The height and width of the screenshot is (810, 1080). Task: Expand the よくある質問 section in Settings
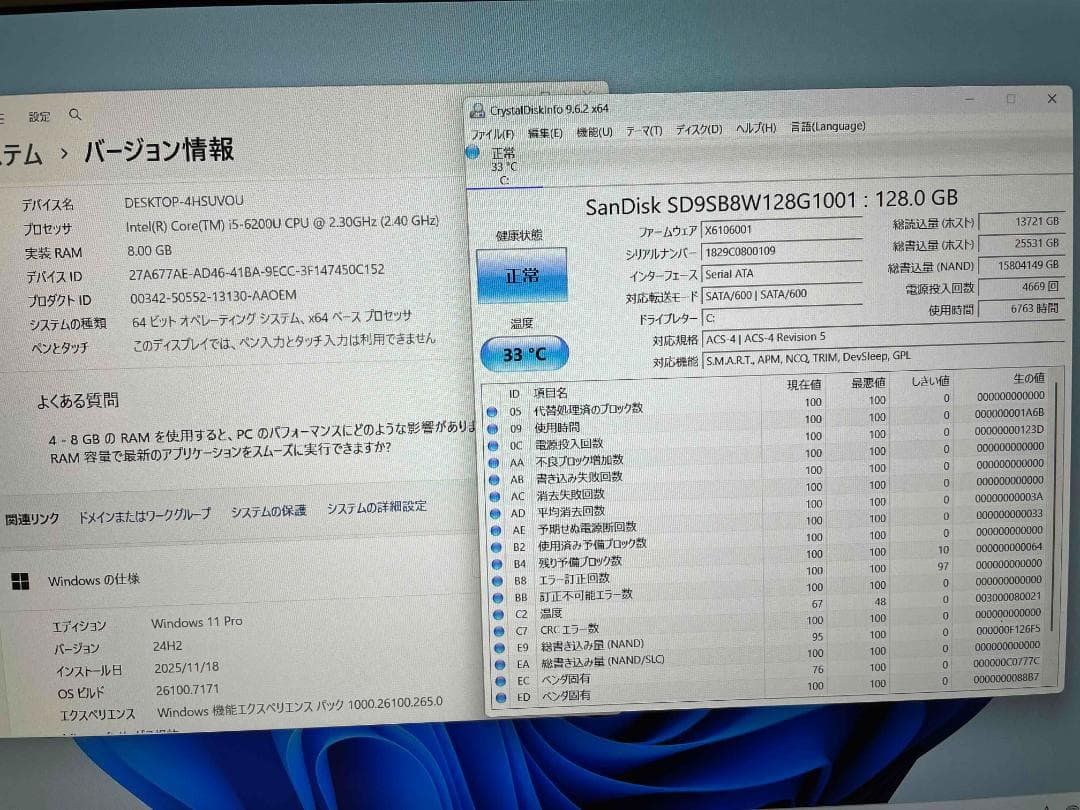tap(77, 400)
